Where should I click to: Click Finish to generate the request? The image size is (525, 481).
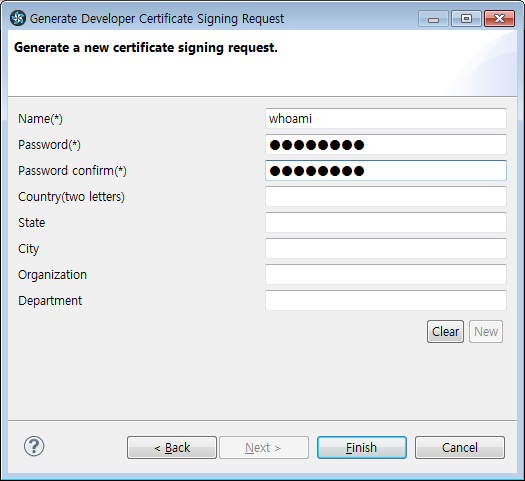362,448
